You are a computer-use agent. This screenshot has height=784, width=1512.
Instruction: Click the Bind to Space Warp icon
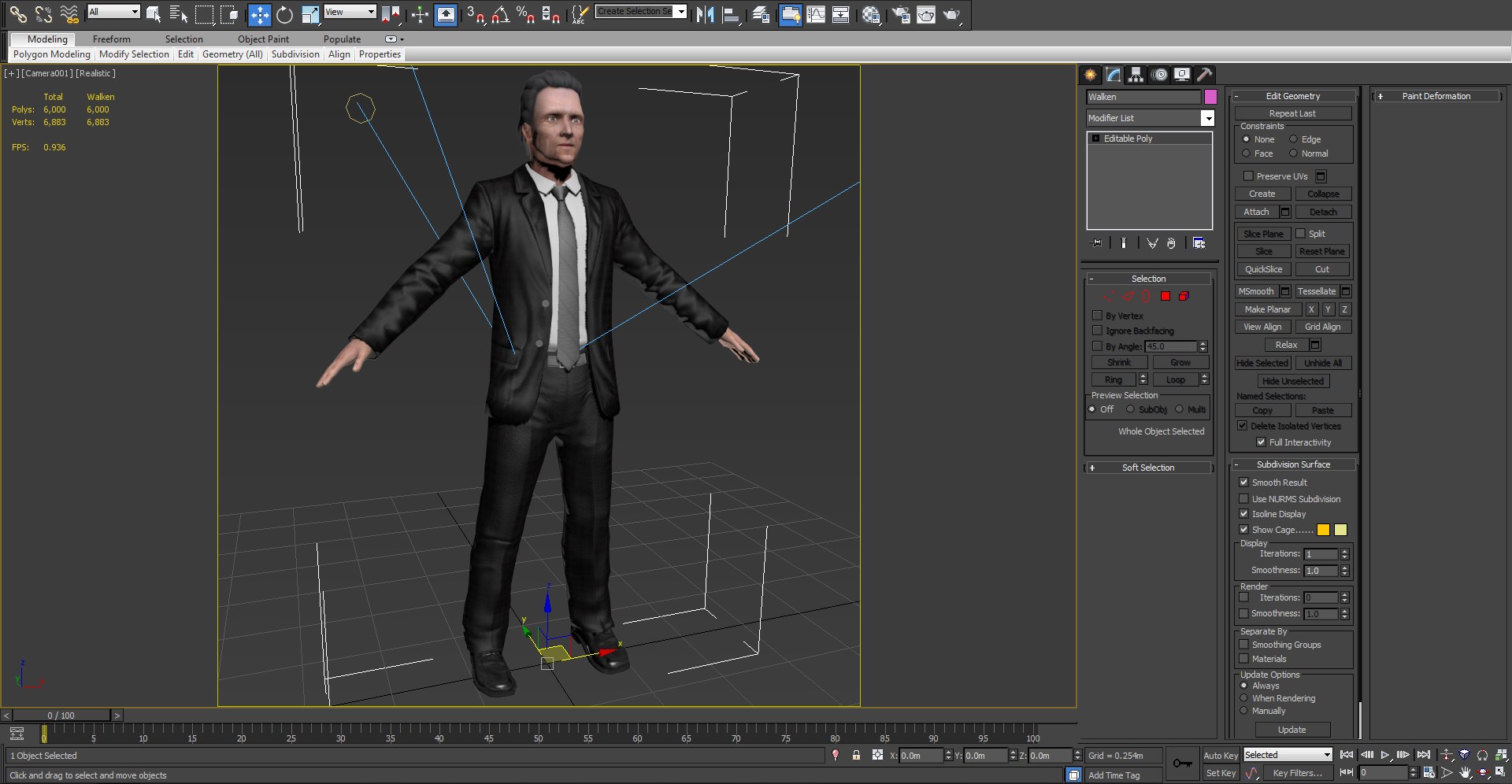(x=69, y=13)
